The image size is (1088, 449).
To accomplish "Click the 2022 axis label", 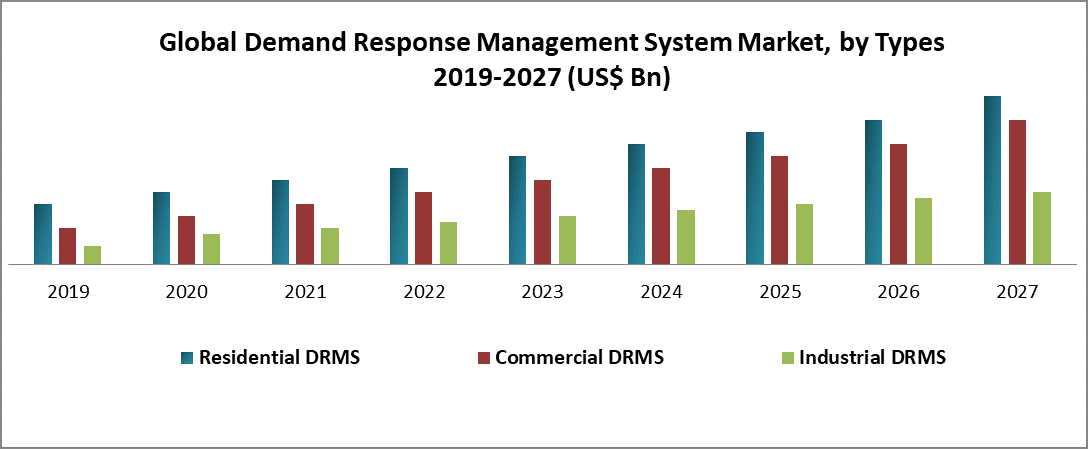I will pyautogui.click(x=424, y=292).
